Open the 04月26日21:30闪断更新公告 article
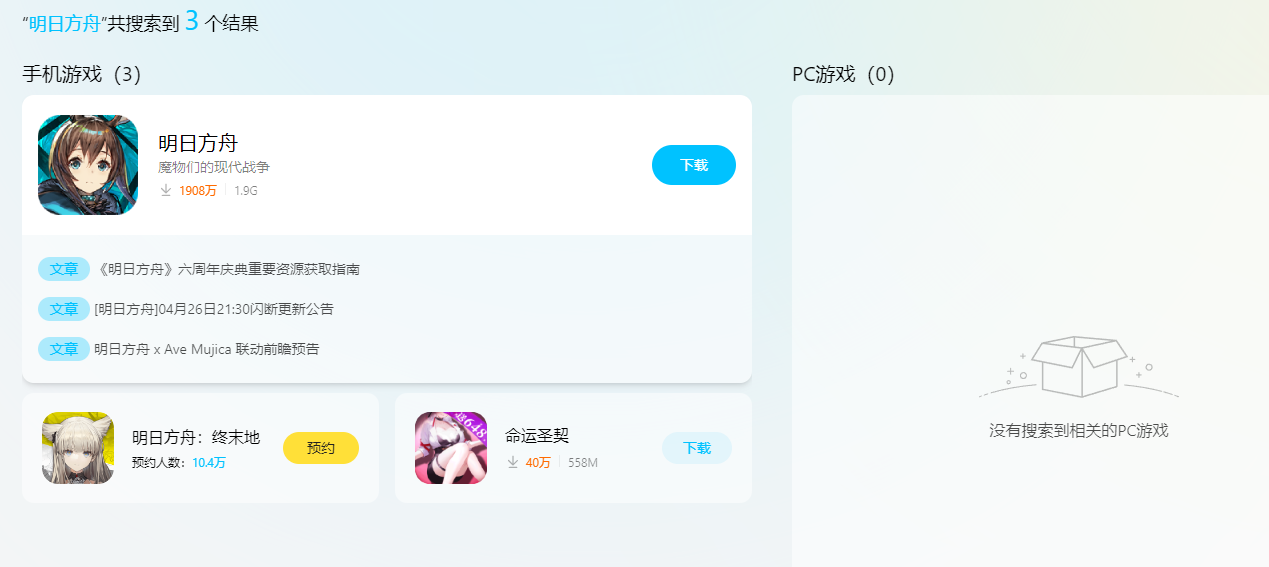This screenshot has height=567, width=1269. pyautogui.click(x=214, y=309)
